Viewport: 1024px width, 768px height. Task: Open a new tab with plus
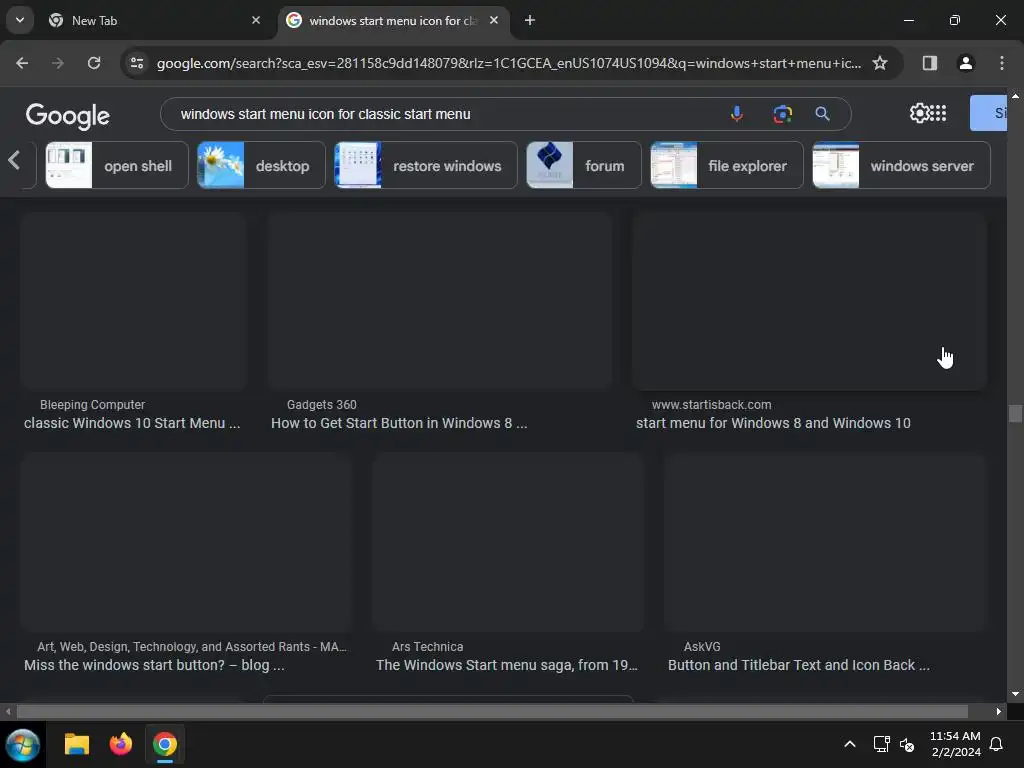point(530,20)
